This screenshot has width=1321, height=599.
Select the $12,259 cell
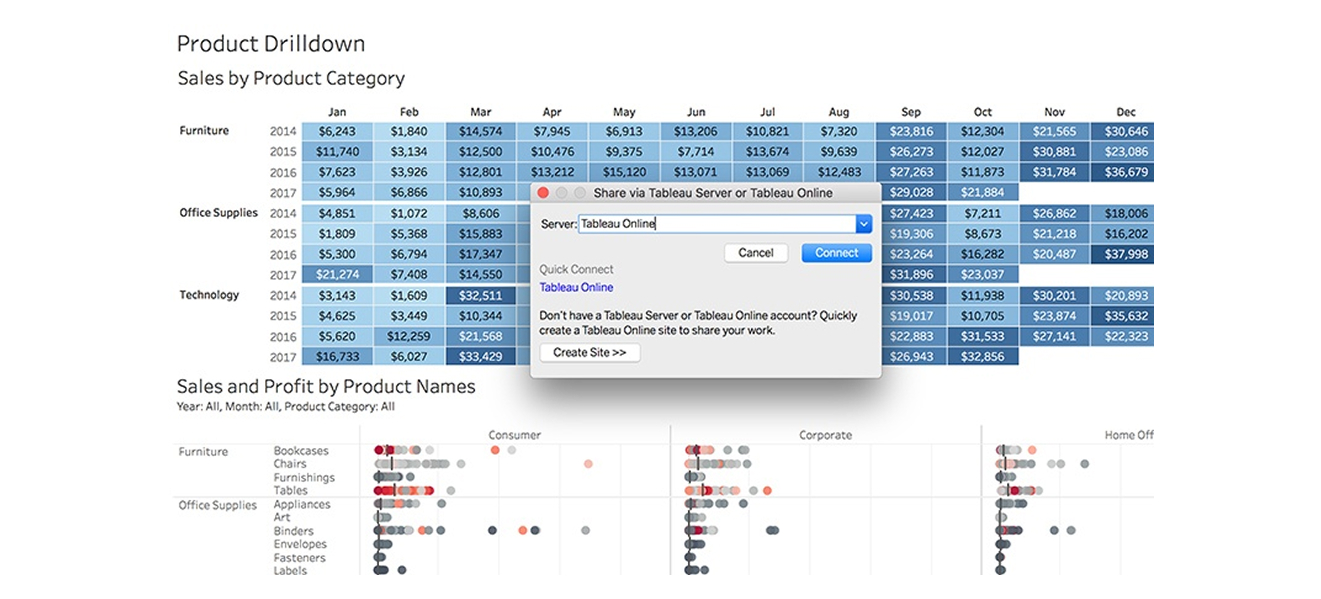[409, 336]
